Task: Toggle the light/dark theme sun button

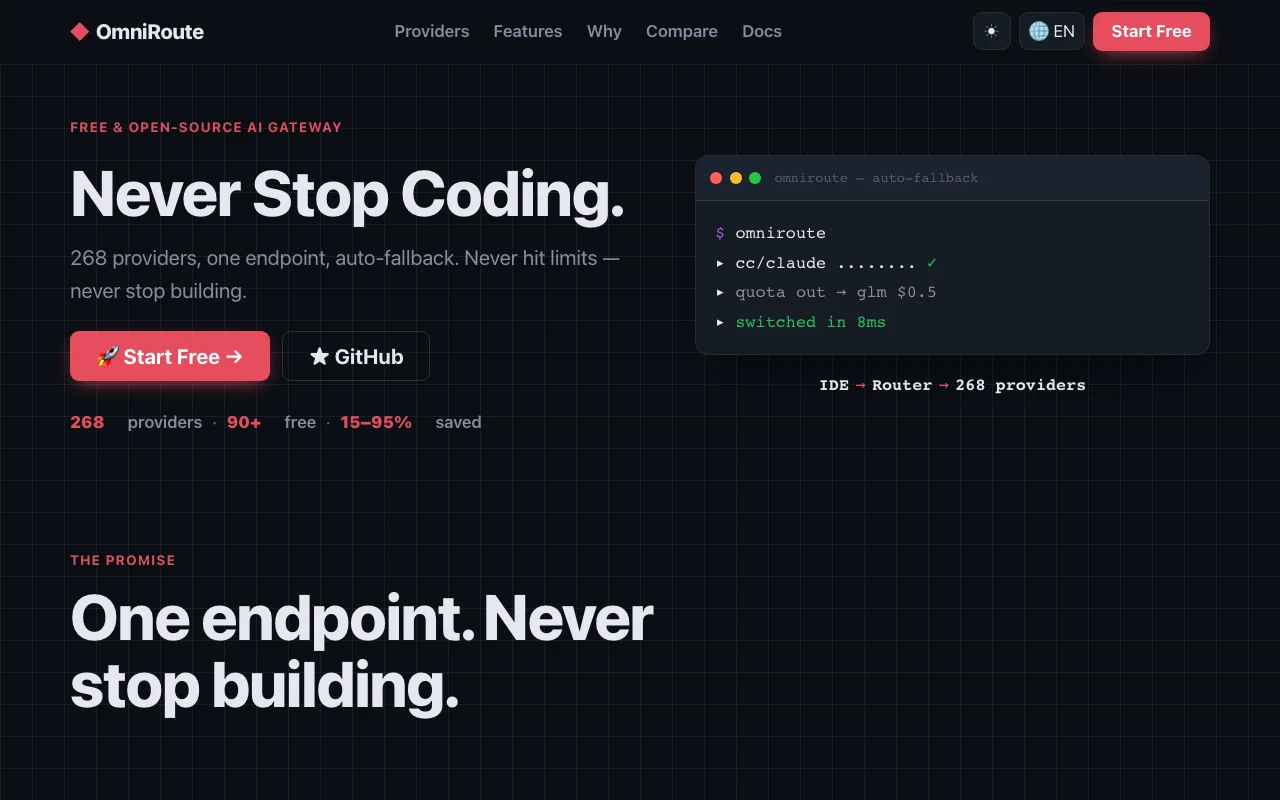Action: (x=991, y=31)
